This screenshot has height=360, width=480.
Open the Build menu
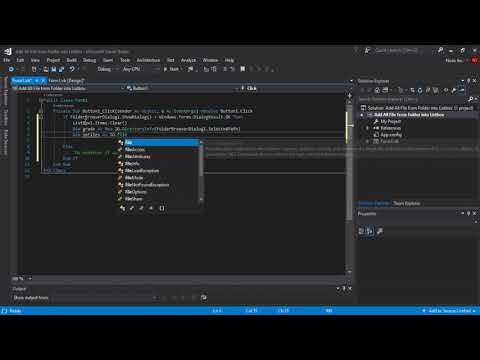[71, 60]
